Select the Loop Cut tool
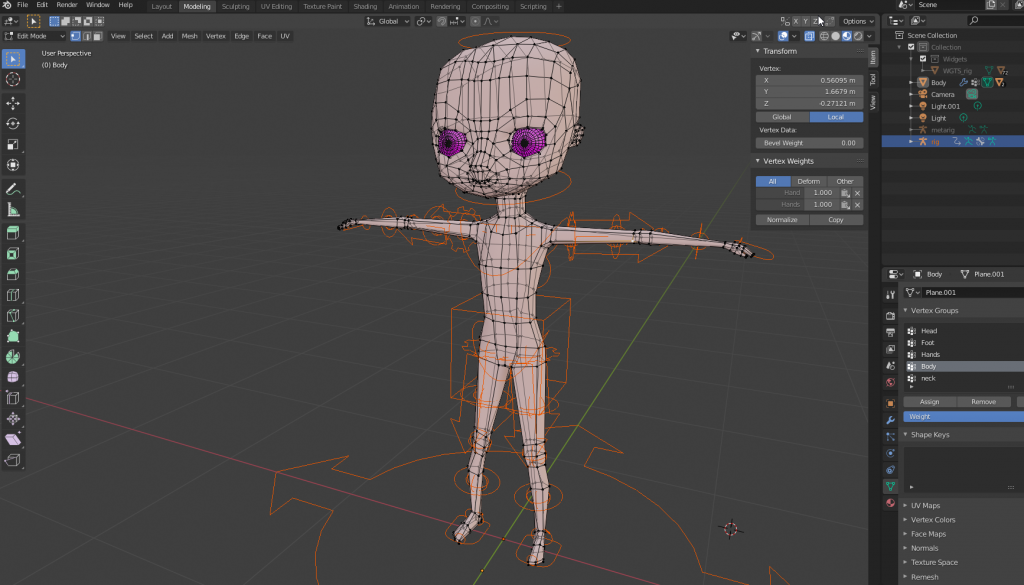This screenshot has width=1024, height=585. [13, 295]
